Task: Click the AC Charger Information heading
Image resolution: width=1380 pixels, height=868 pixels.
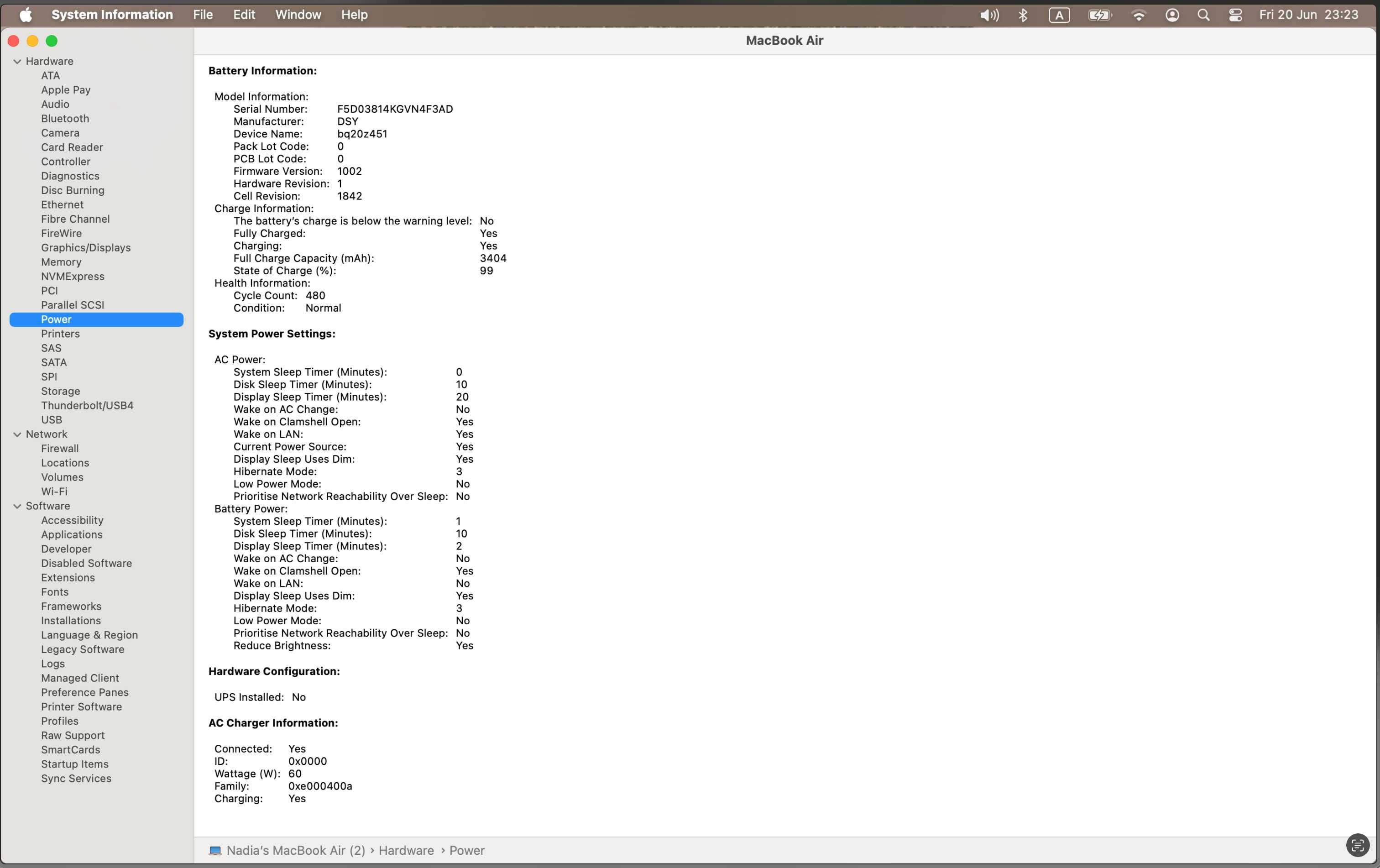Action: point(273,723)
